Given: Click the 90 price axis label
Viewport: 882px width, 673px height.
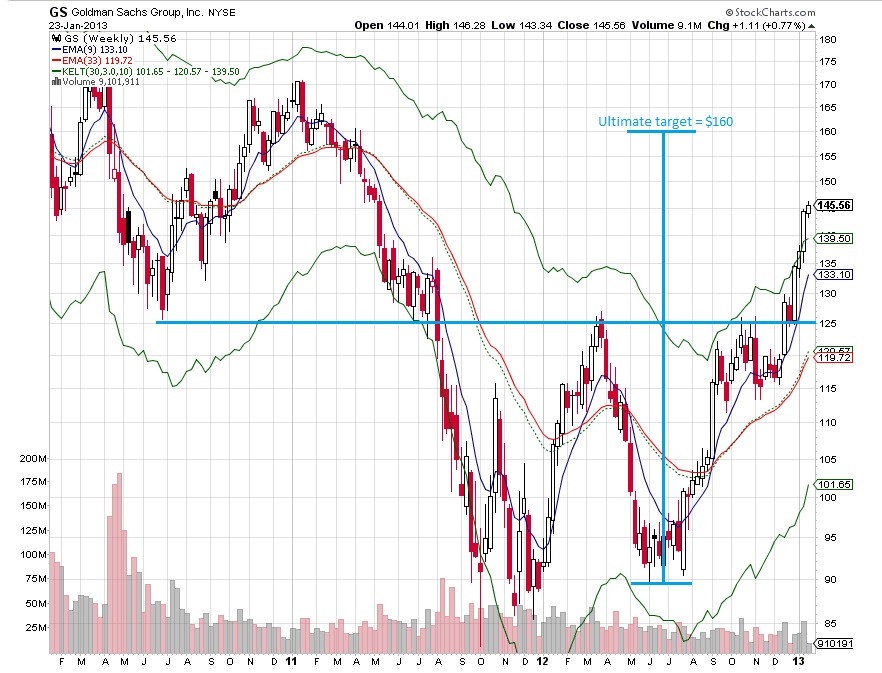Looking at the screenshot, I should 830,580.
